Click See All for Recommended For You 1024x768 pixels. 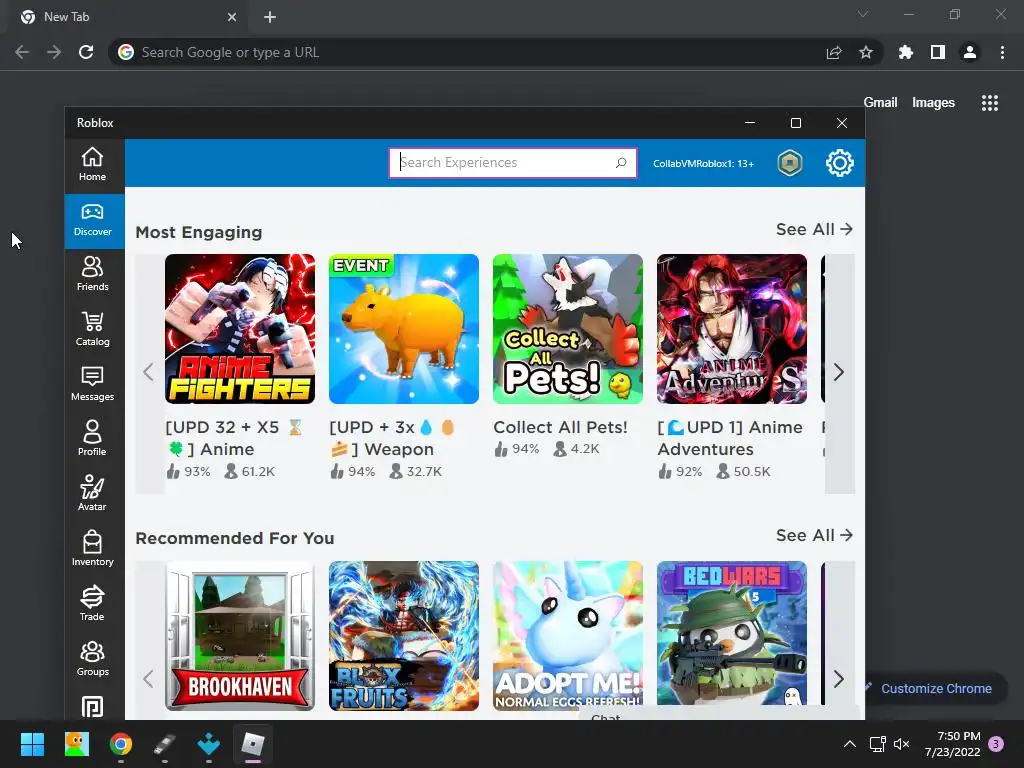tap(814, 536)
